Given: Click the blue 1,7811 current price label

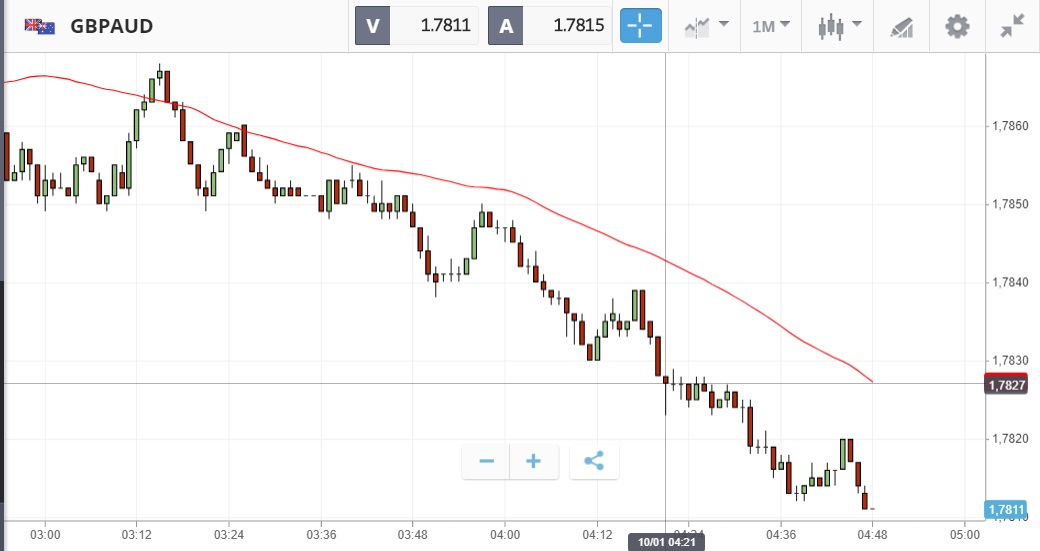Looking at the screenshot, I should point(1006,510).
